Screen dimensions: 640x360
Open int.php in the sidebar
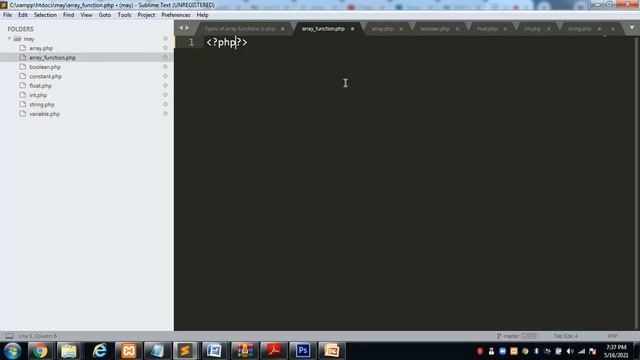pos(38,95)
